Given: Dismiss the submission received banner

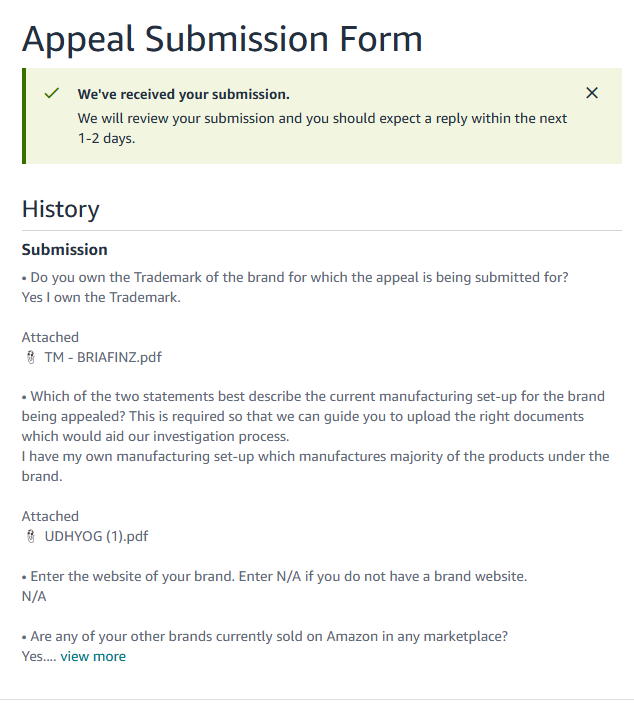Looking at the screenshot, I should pyautogui.click(x=592, y=93).
